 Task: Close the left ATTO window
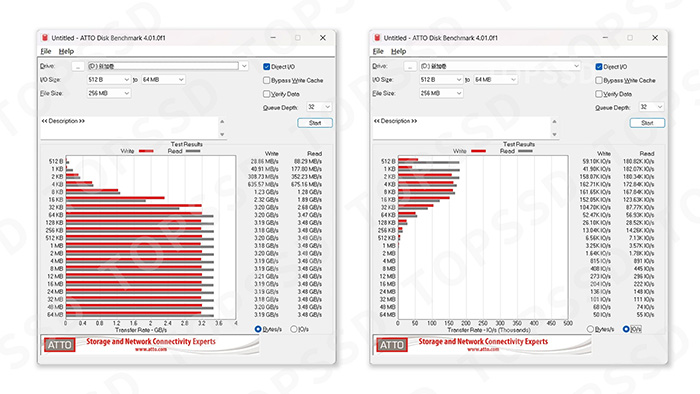(323, 38)
